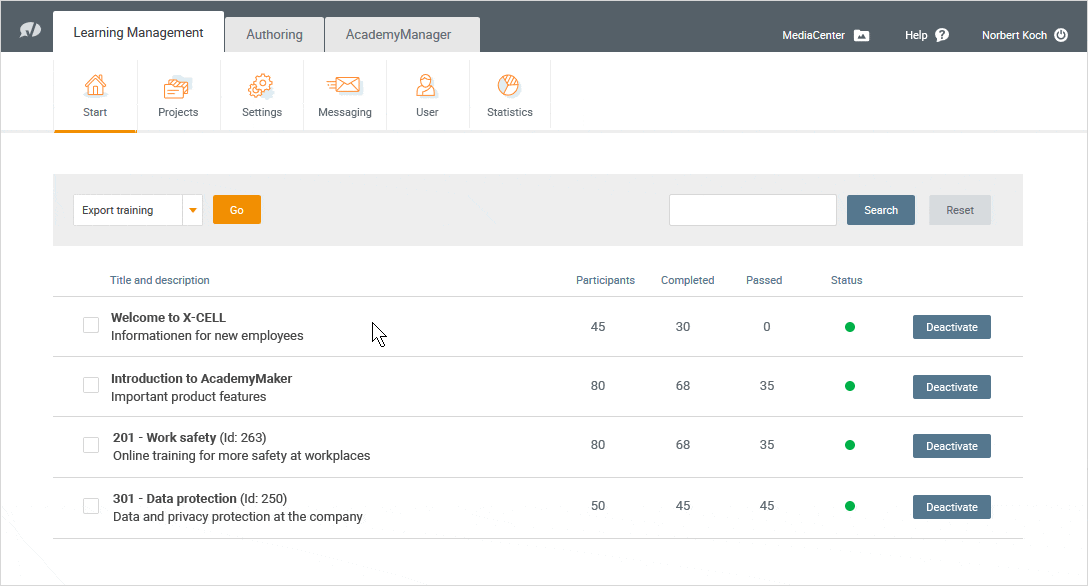Open the Projects folder icon
The image size is (1088, 586).
coord(176,87)
